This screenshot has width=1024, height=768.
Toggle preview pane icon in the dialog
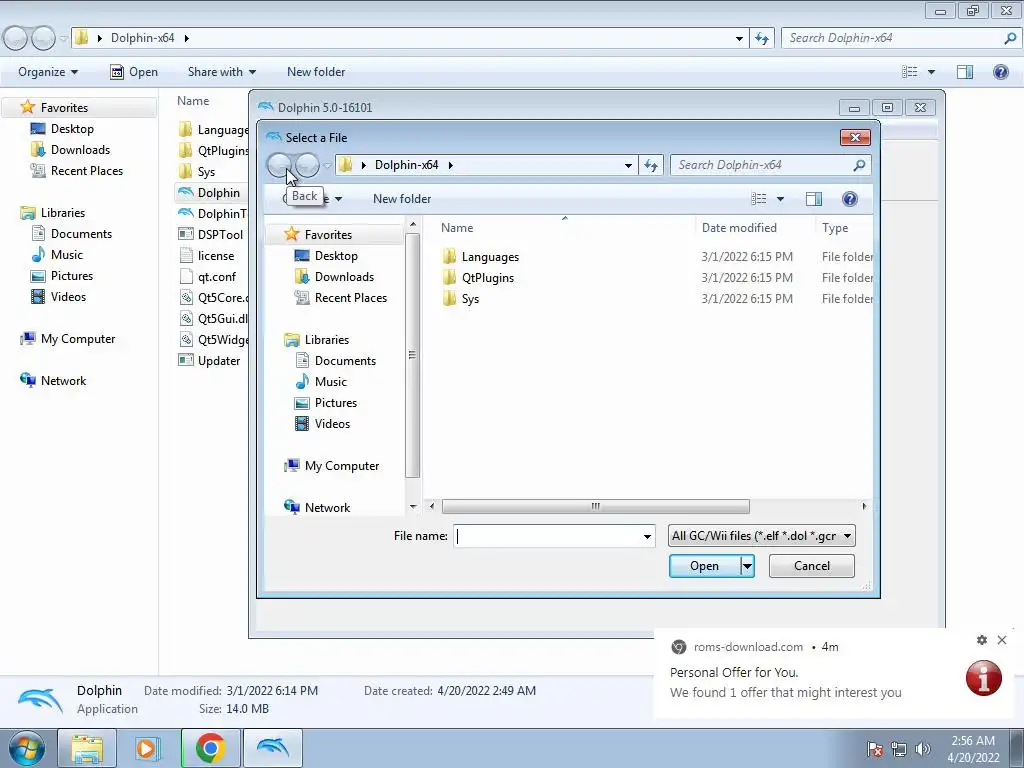(814, 199)
